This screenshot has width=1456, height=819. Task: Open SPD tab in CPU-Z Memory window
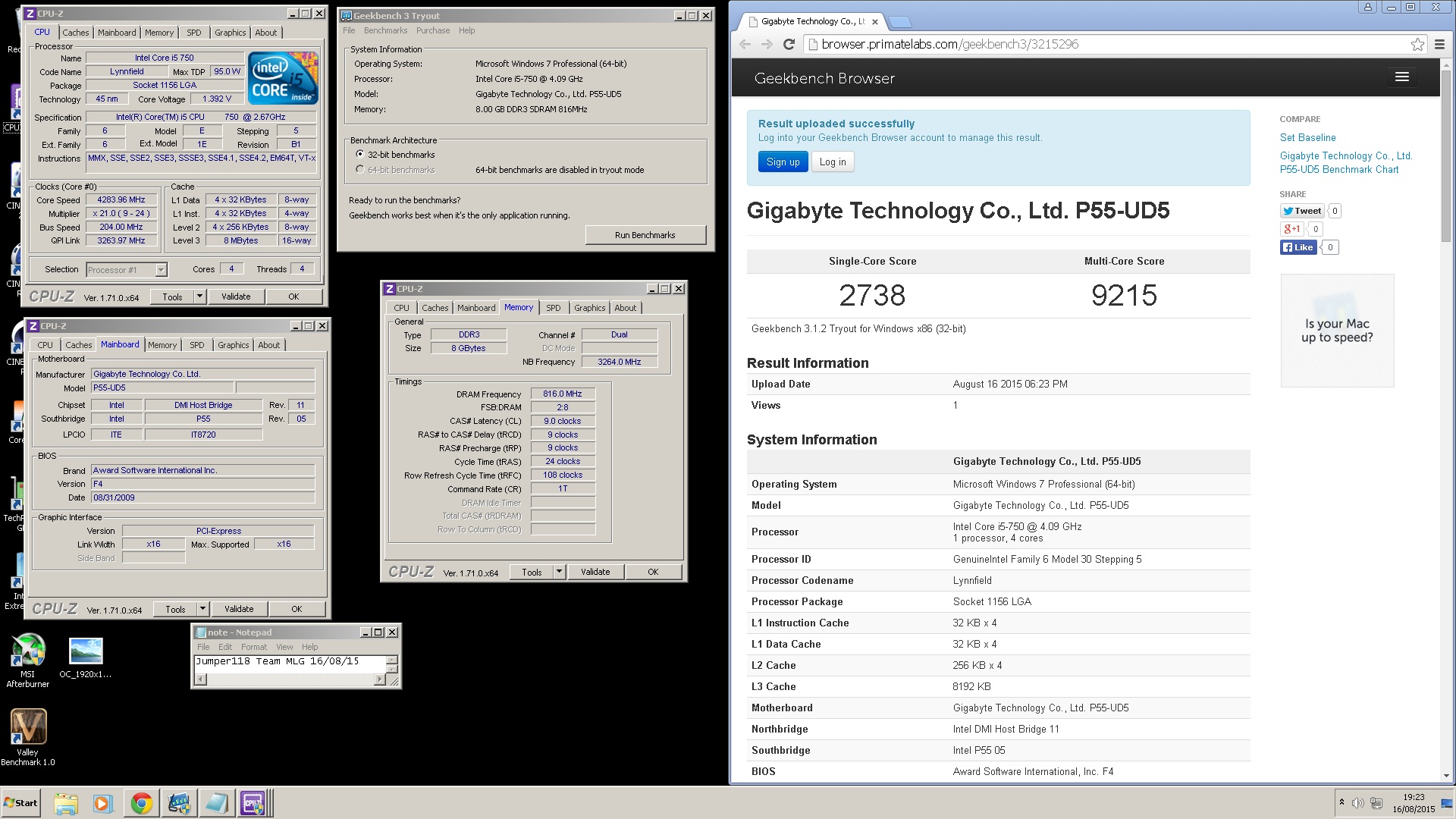click(x=554, y=308)
